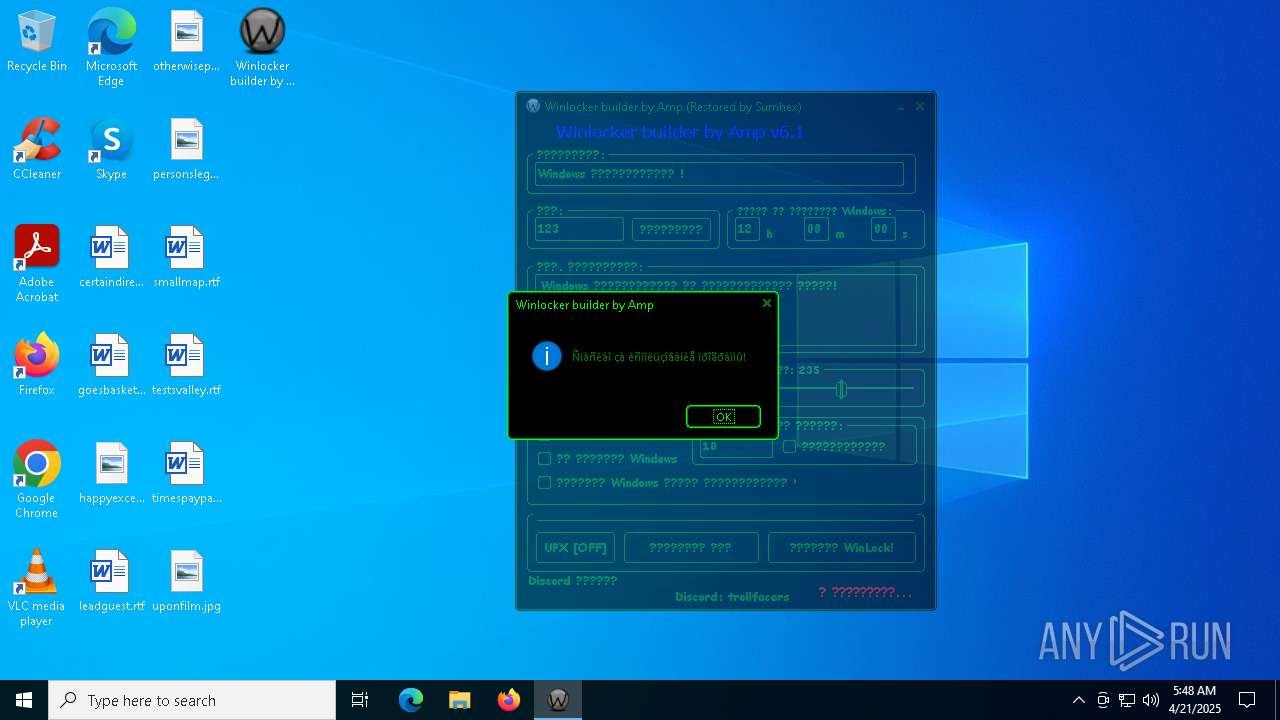Toggle checkbox beside the attempts field
The width and height of the screenshot is (1280, 720).
789,447
